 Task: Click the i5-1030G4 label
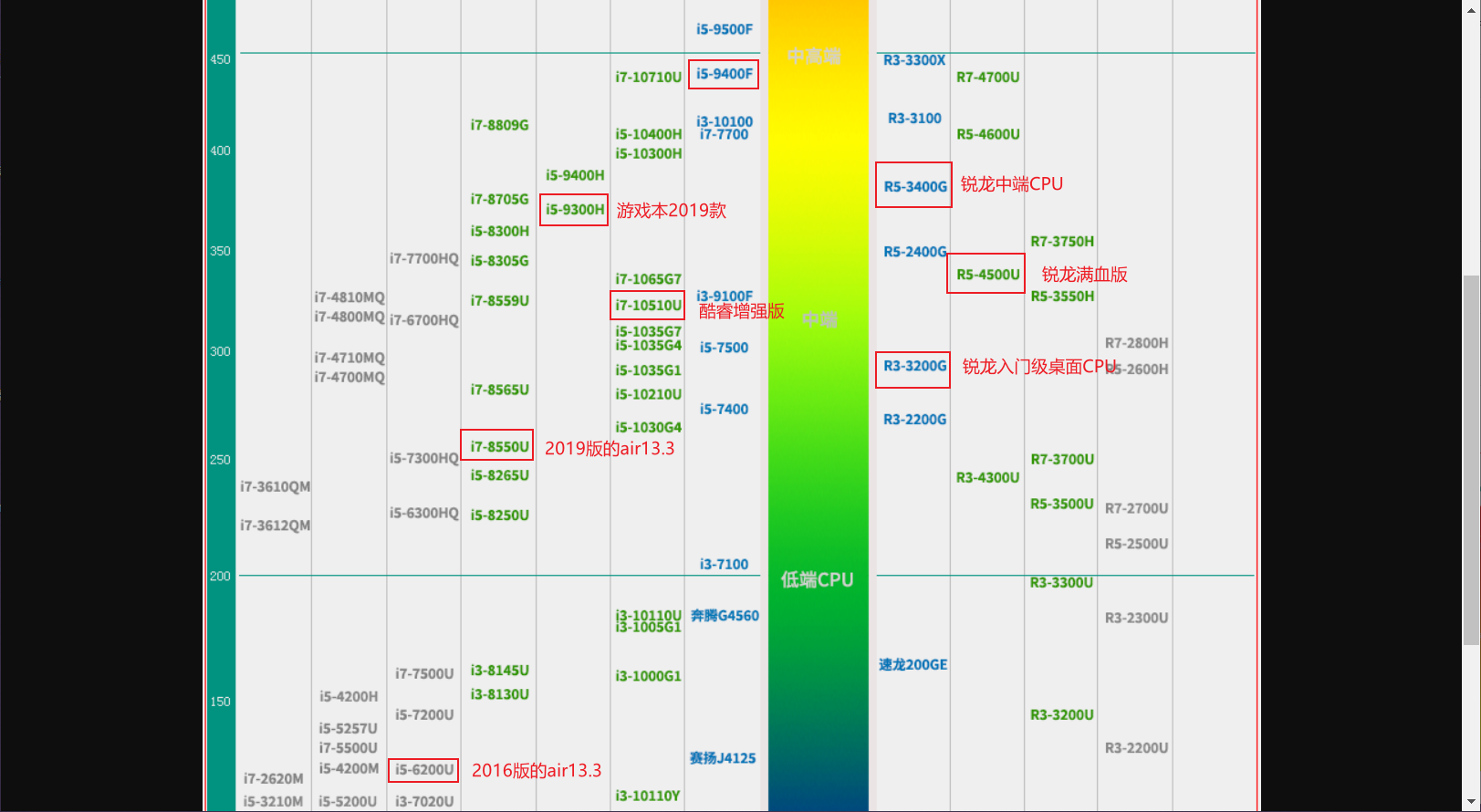(x=648, y=427)
